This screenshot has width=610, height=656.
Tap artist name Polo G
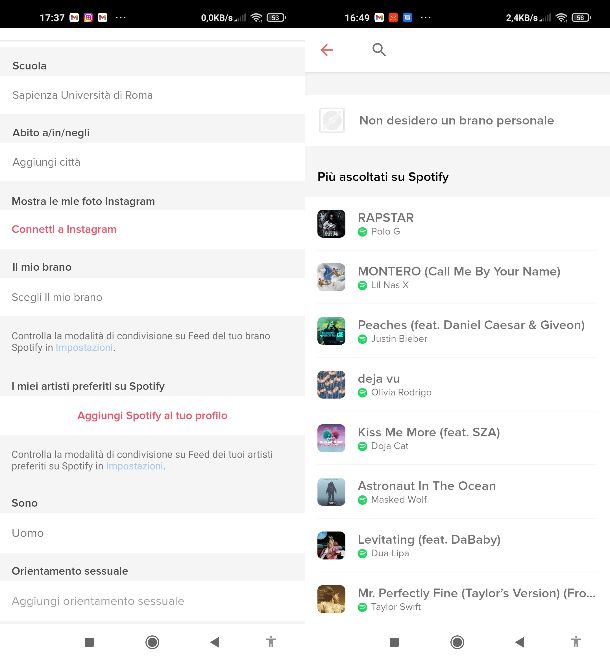click(385, 231)
